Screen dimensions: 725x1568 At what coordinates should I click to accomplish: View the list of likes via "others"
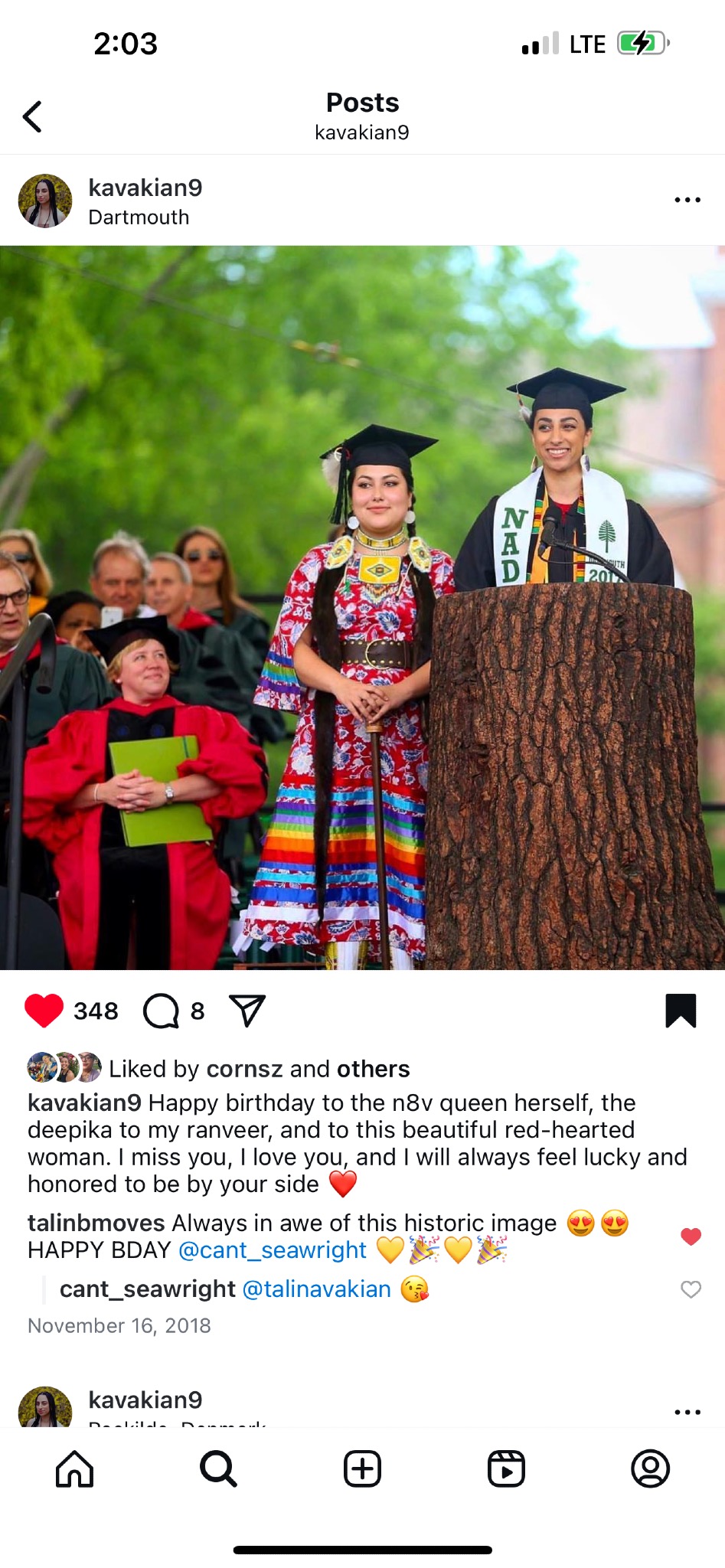(x=373, y=1069)
